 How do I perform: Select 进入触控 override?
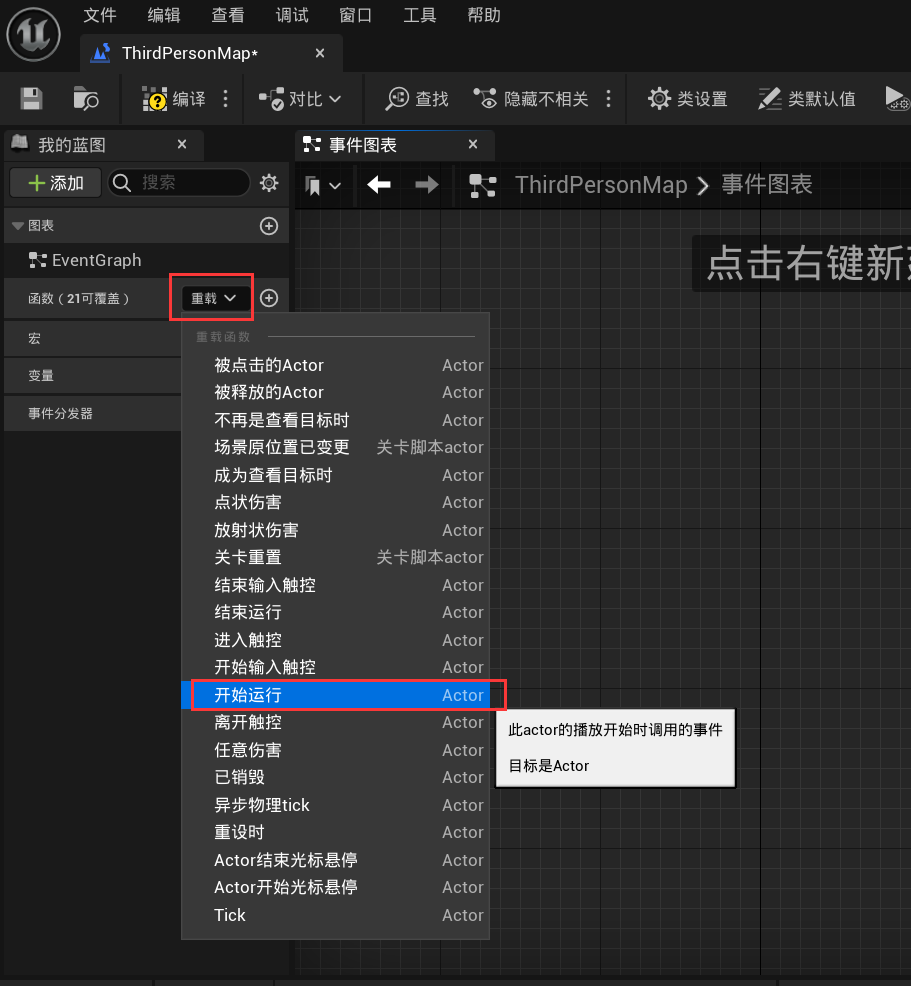tap(335, 640)
